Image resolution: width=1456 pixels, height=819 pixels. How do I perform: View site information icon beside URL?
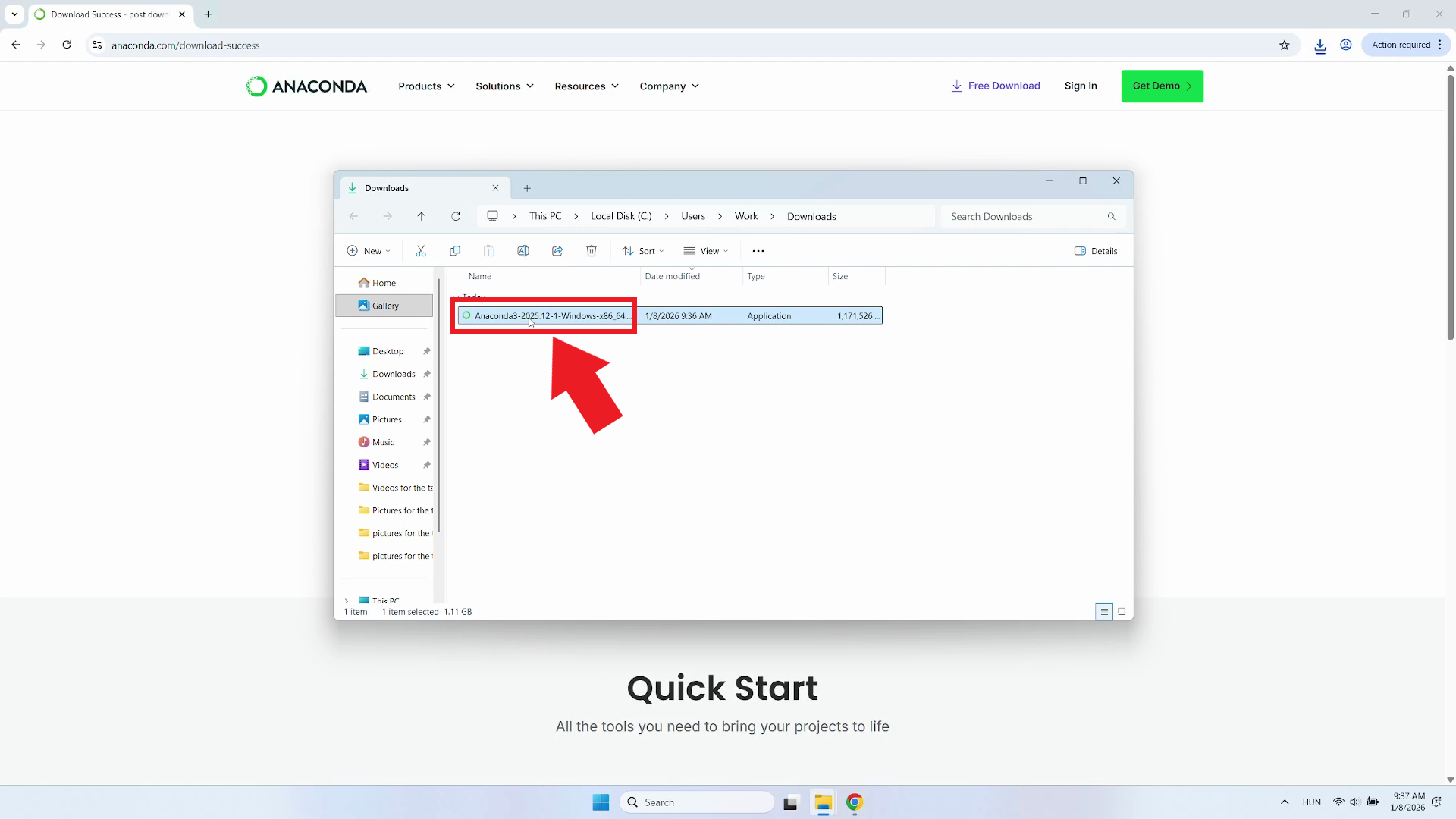pyautogui.click(x=97, y=45)
